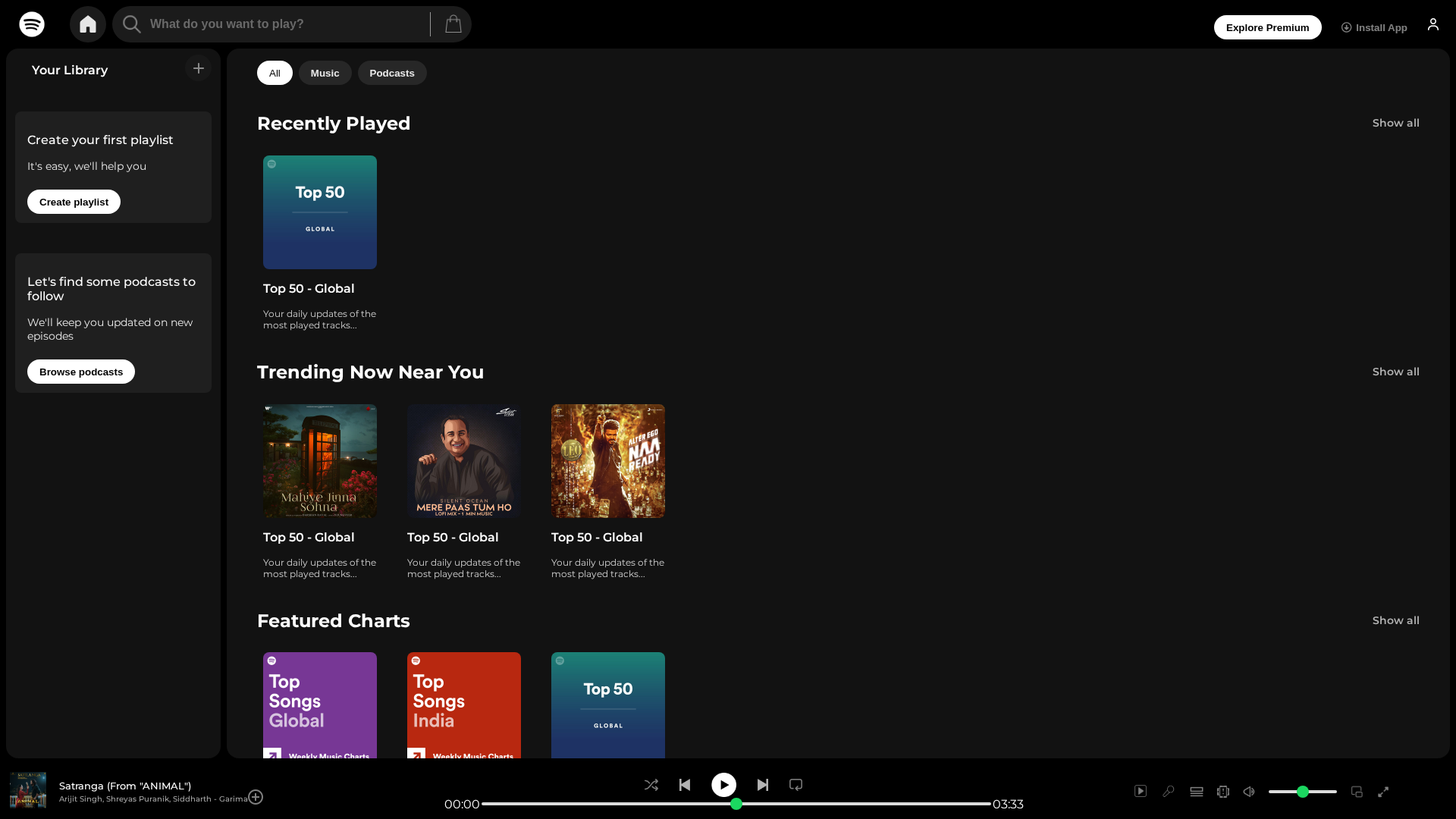Toggle repeat mode
1456x819 pixels.
(x=795, y=785)
